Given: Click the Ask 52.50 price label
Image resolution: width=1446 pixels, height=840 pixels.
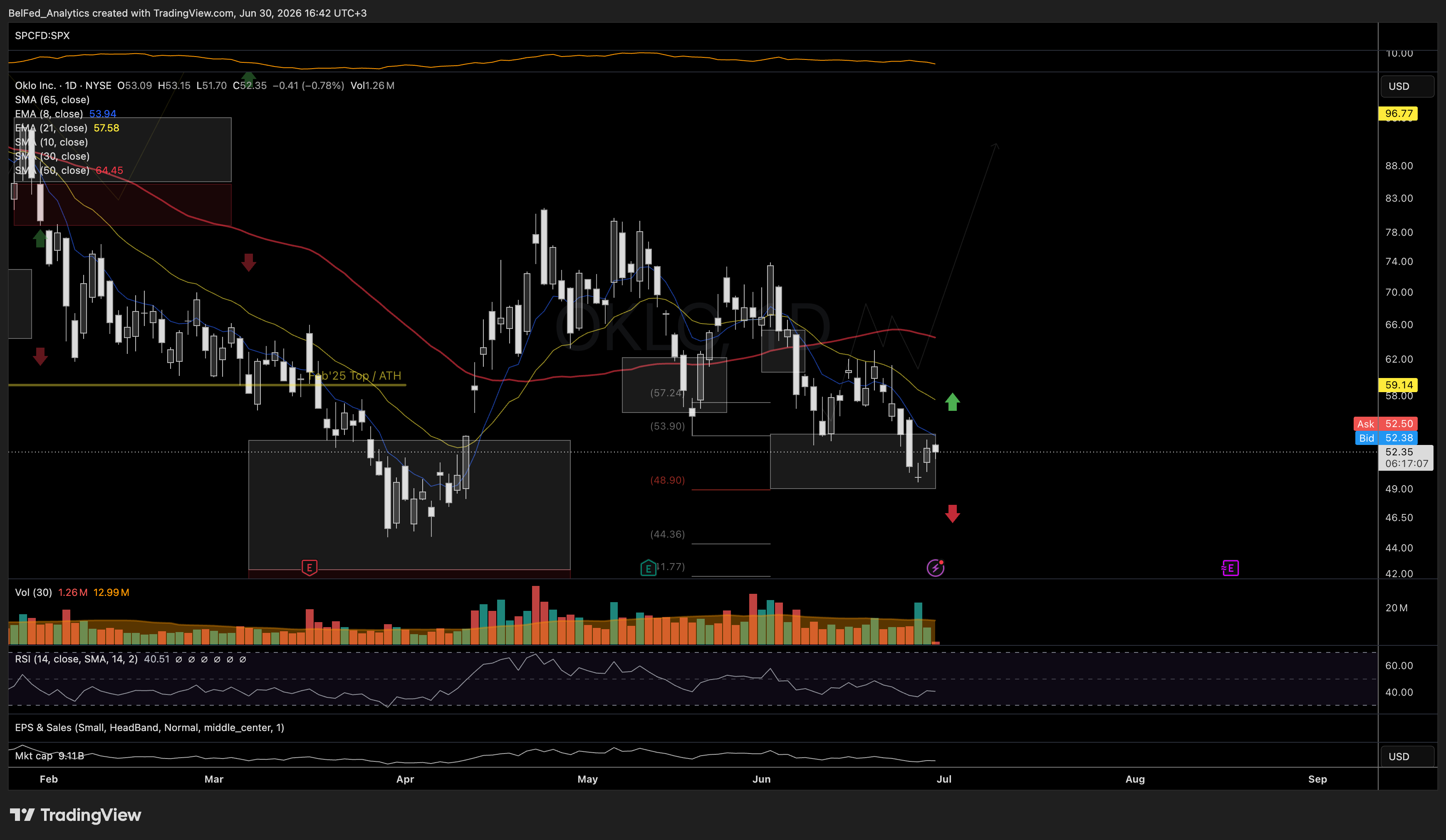Looking at the screenshot, I should coord(1385,423).
